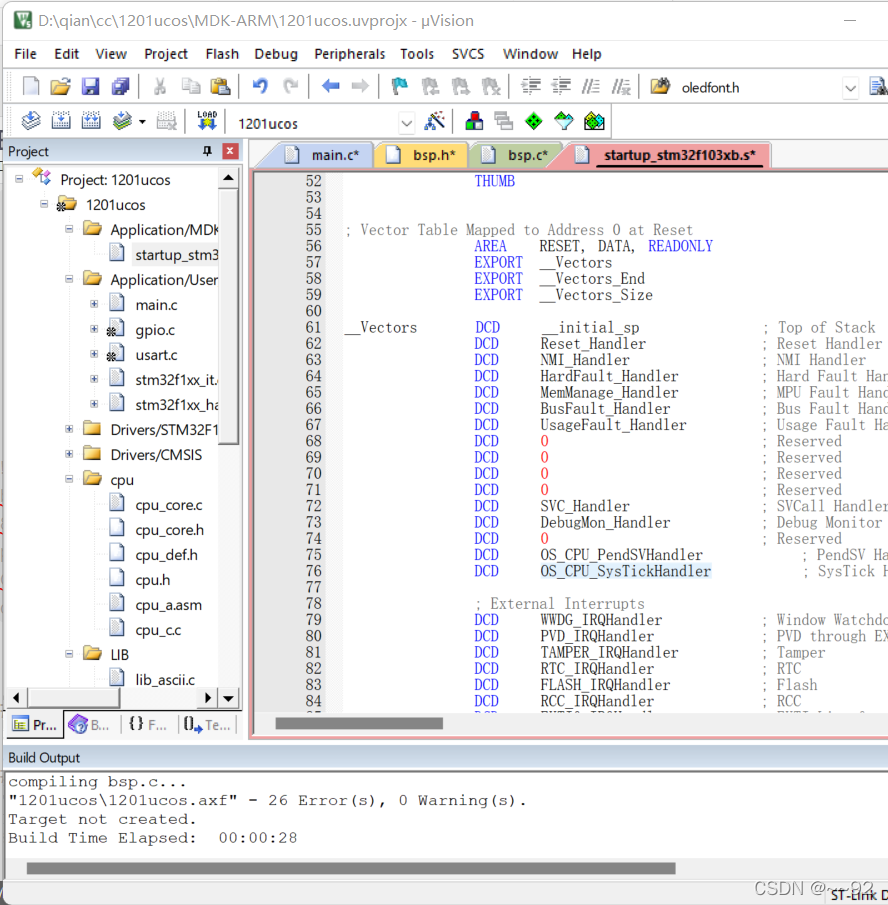Paste clipboard contents with the paste icon
This screenshot has height=905, width=888.
[x=220, y=87]
